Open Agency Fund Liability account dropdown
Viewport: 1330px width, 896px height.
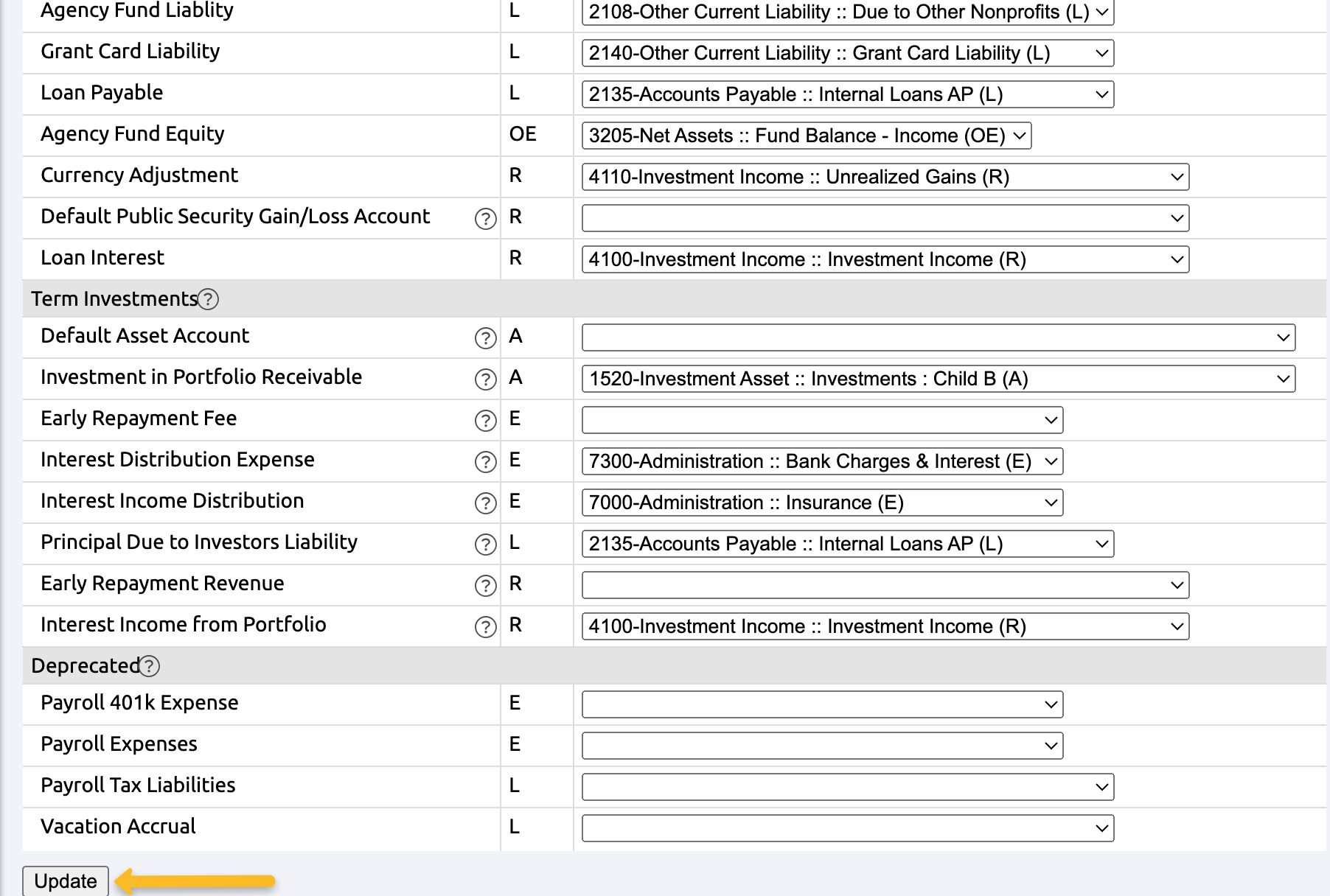point(848,12)
